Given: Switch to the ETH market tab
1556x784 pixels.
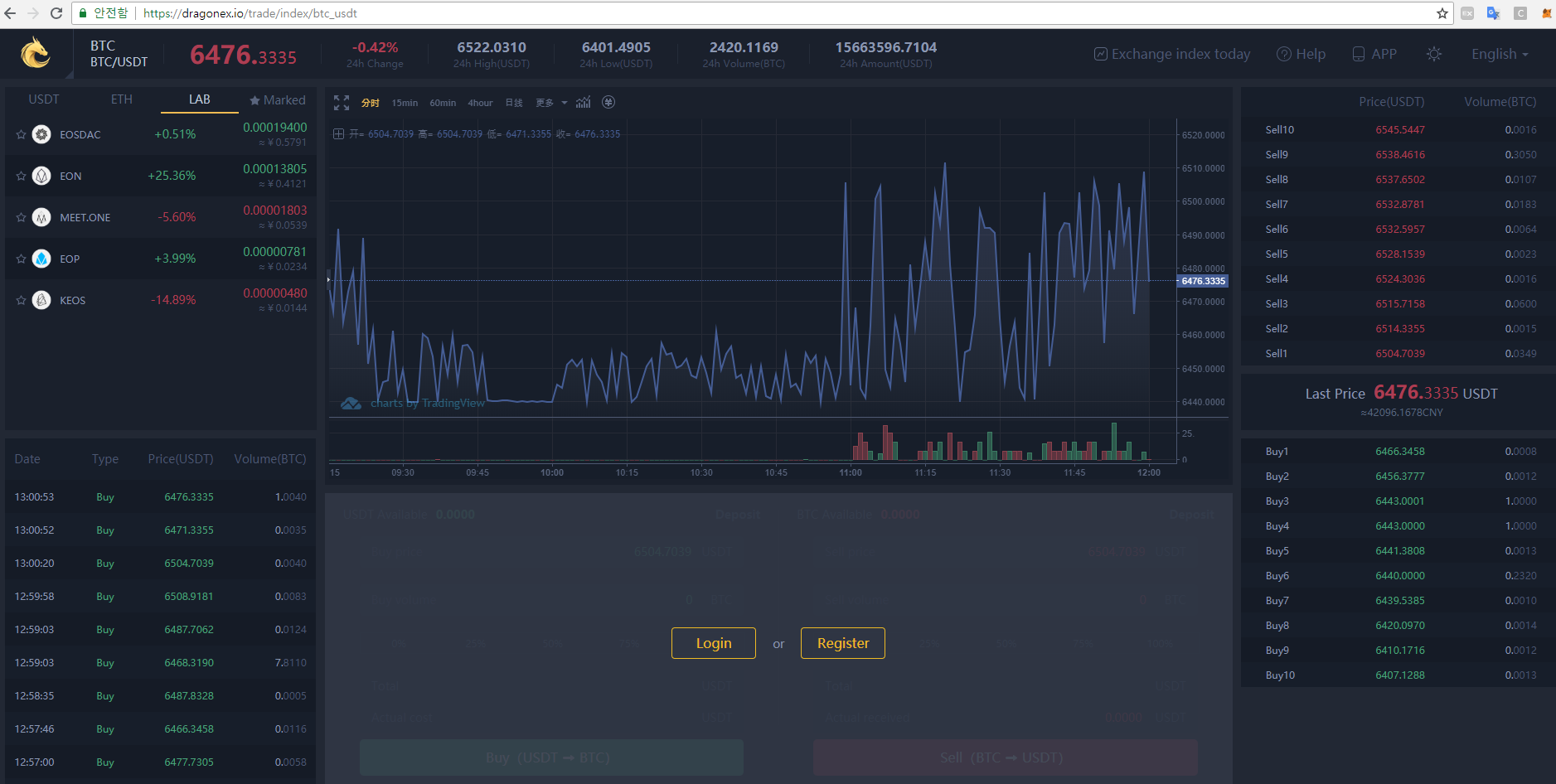Looking at the screenshot, I should coord(122,99).
